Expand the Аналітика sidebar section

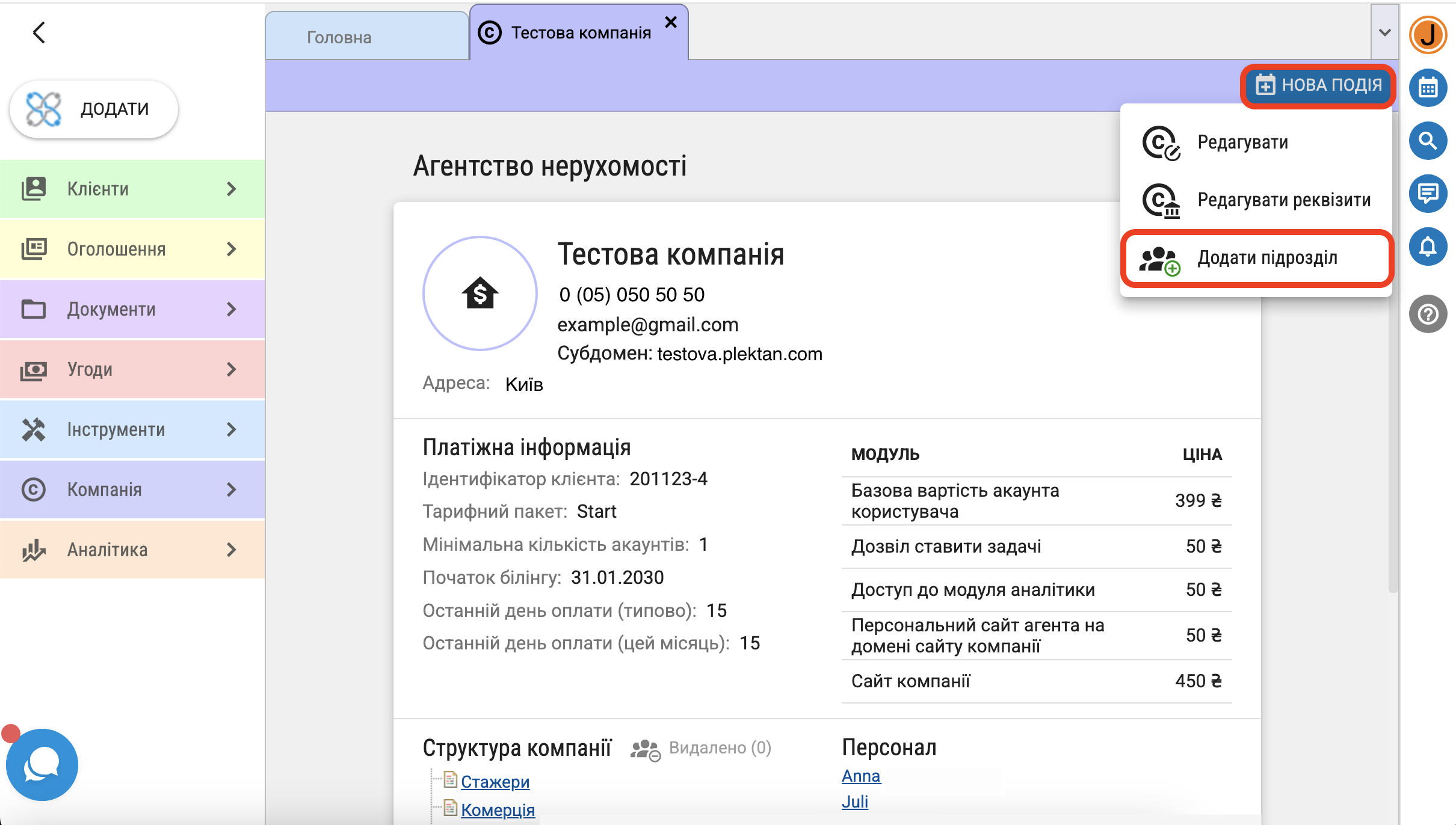(x=132, y=550)
